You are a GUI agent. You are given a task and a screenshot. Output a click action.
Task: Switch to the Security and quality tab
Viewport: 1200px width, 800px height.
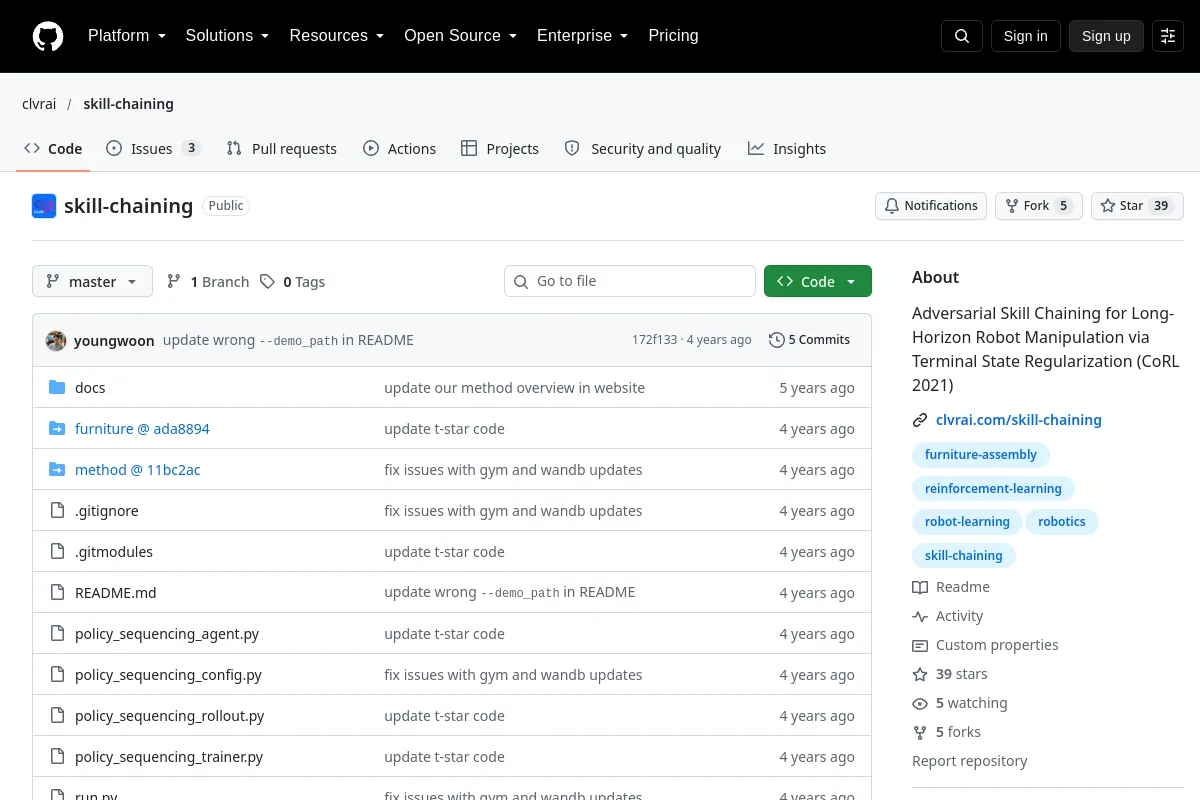(643, 149)
